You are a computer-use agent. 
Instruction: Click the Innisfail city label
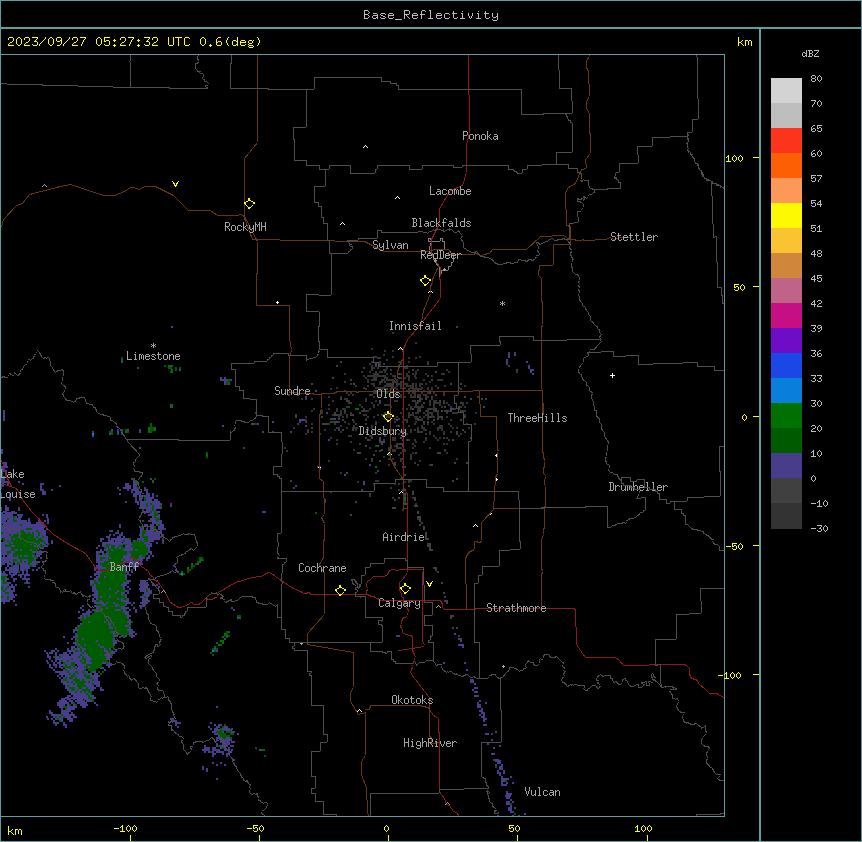(415, 326)
